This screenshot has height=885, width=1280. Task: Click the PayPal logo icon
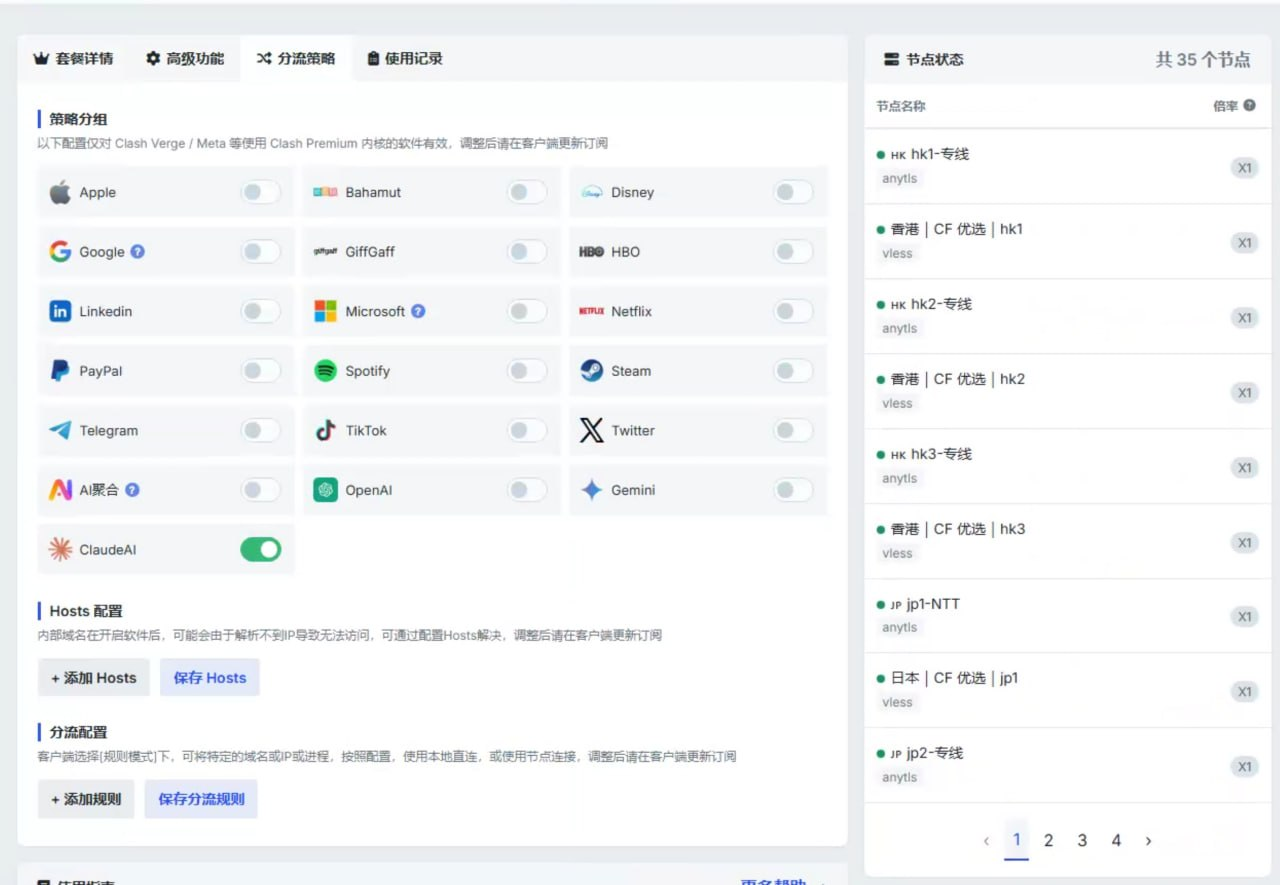(x=60, y=371)
